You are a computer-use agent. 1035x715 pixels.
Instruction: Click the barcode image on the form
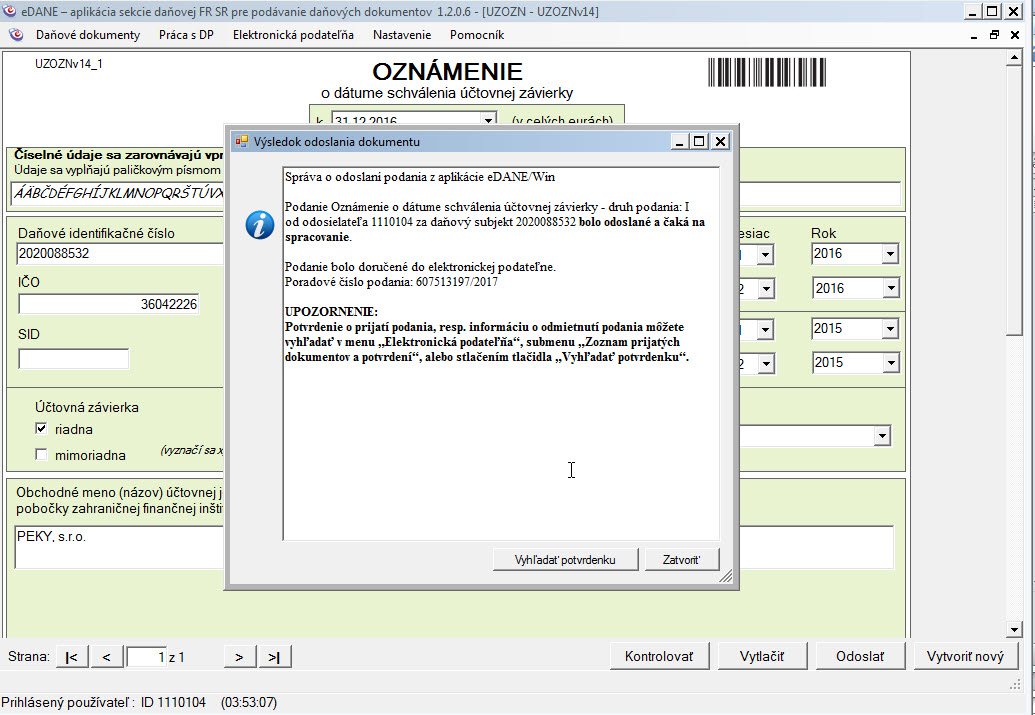766,72
